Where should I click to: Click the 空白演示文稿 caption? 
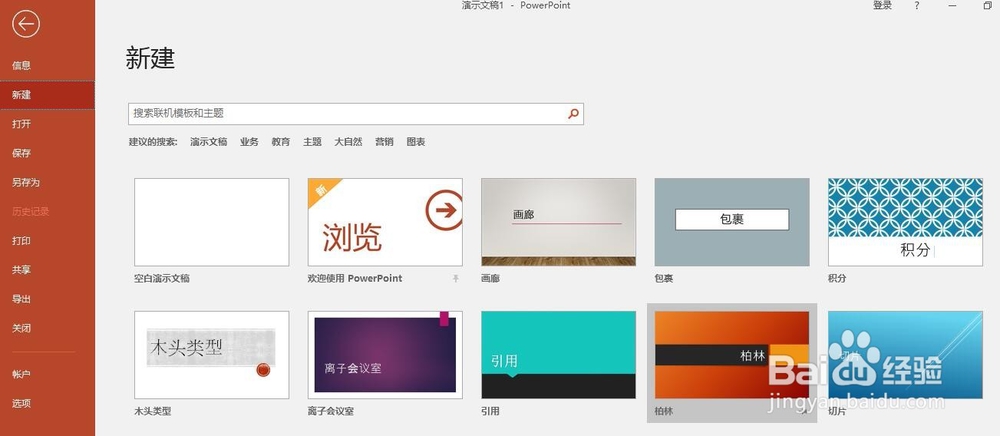tap(162, 279)
